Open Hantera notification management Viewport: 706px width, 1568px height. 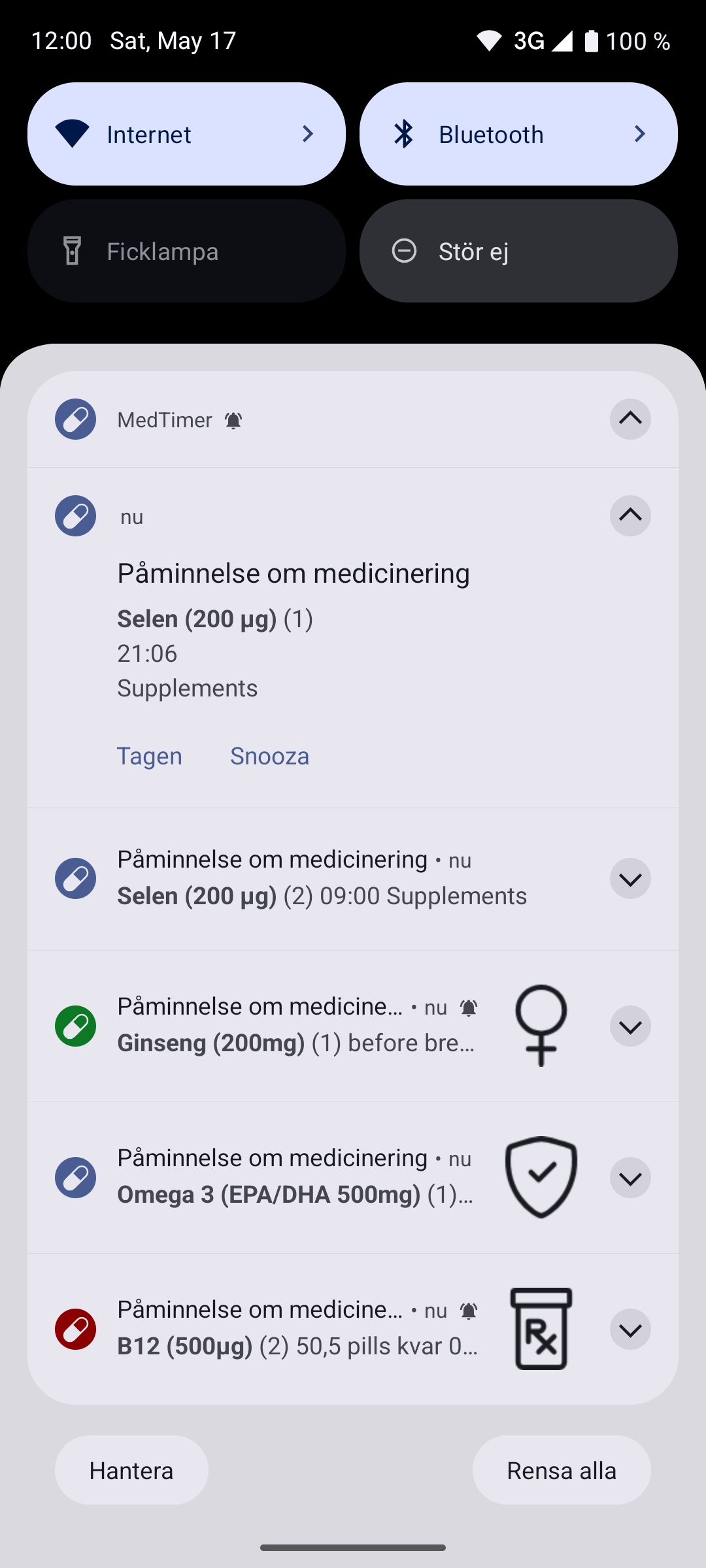tap(131, 1471)
